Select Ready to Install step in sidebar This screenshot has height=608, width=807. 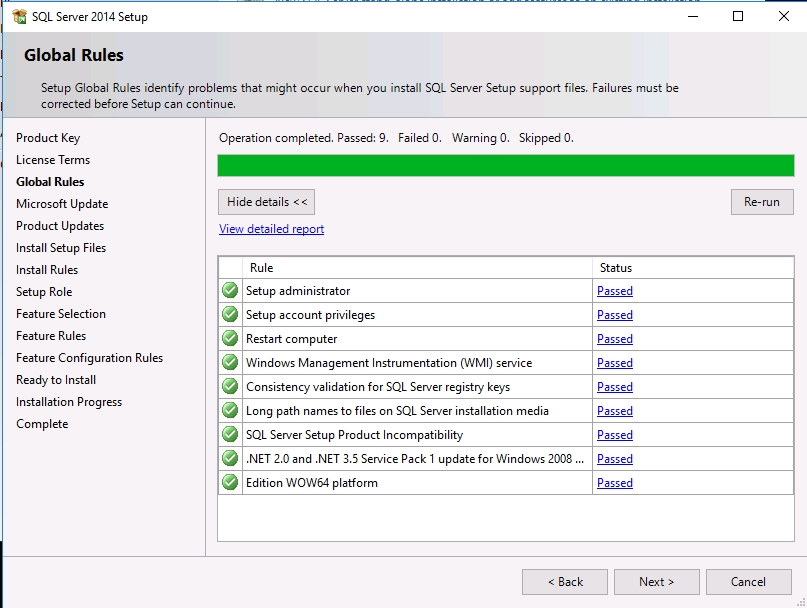(x=56, y=380)
